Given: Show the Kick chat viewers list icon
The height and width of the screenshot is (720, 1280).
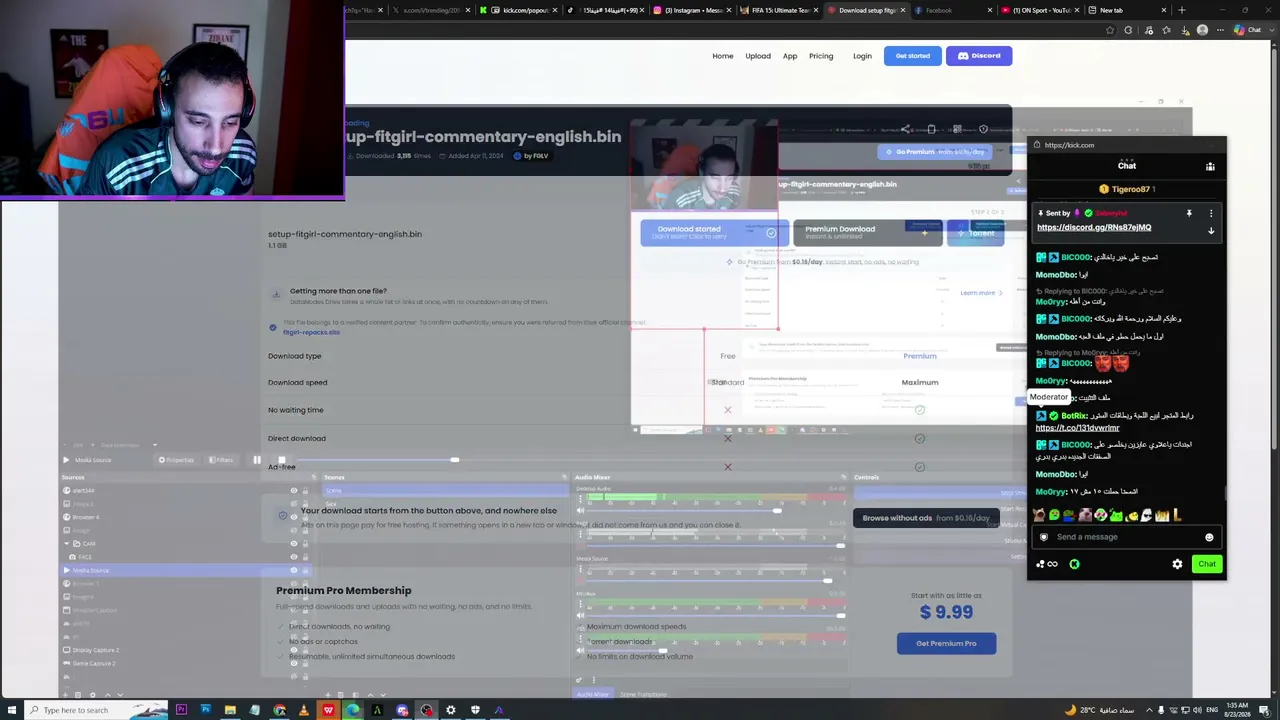Looking at the screenshot, I should tap(1210, 166).
